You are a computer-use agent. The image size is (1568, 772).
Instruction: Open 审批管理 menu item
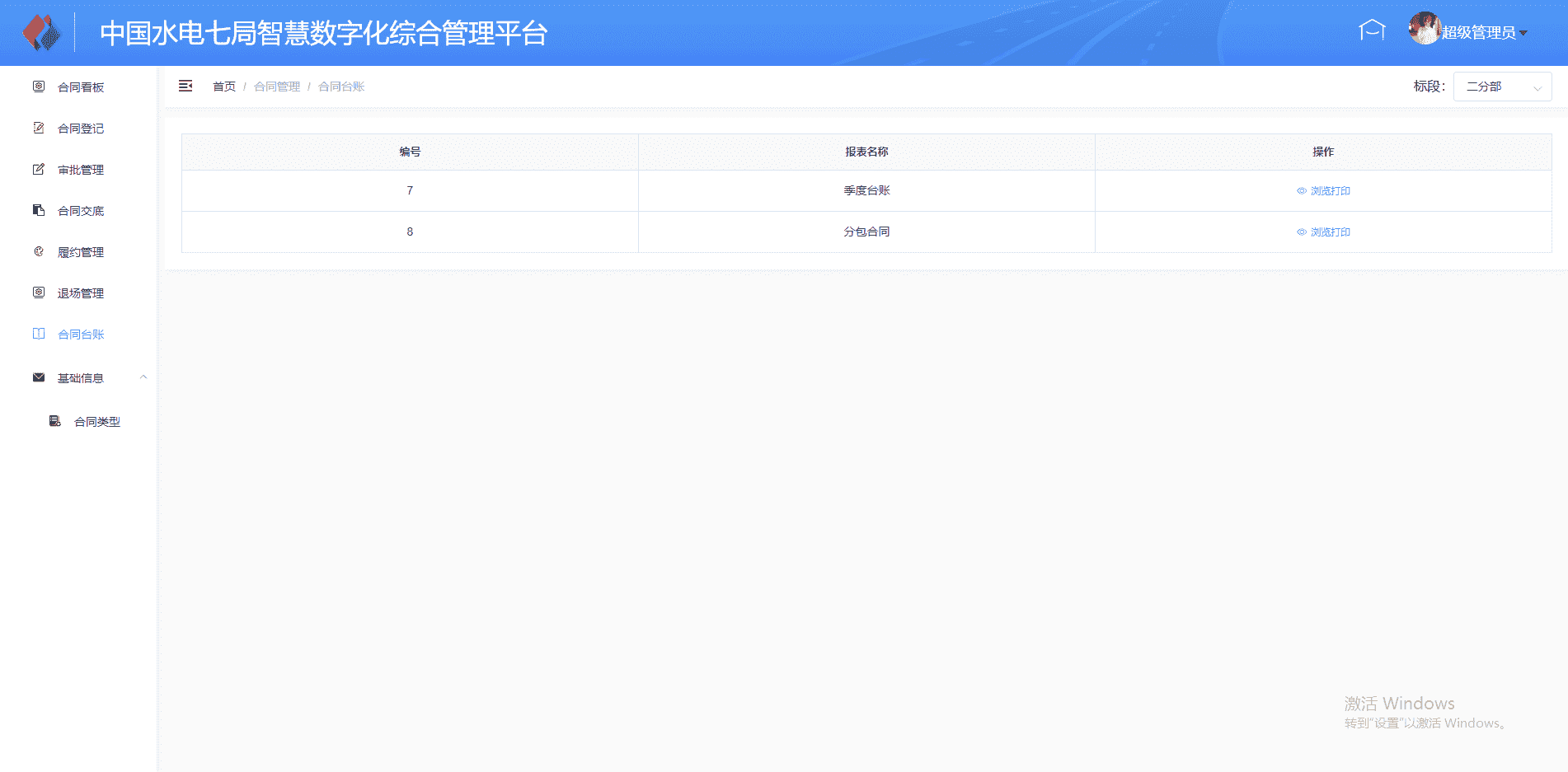[x=81, y=170]
